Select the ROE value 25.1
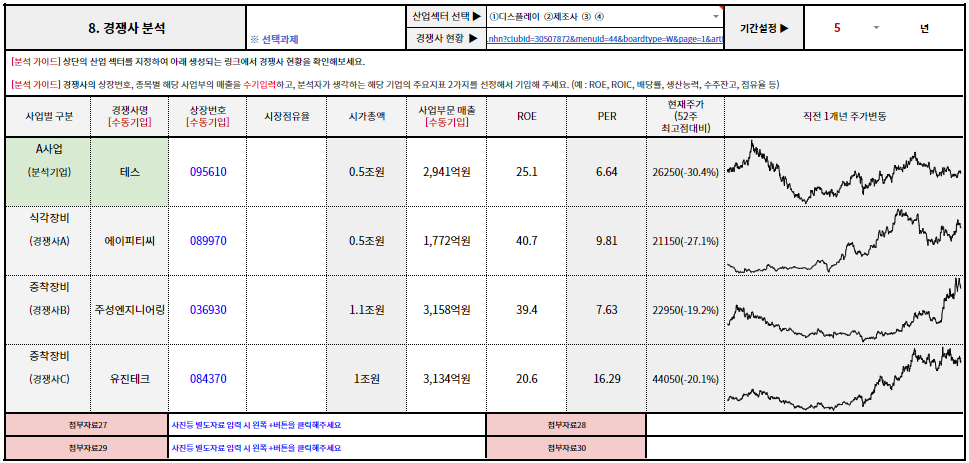The image size is (969, 463). [x=527, y=172]
